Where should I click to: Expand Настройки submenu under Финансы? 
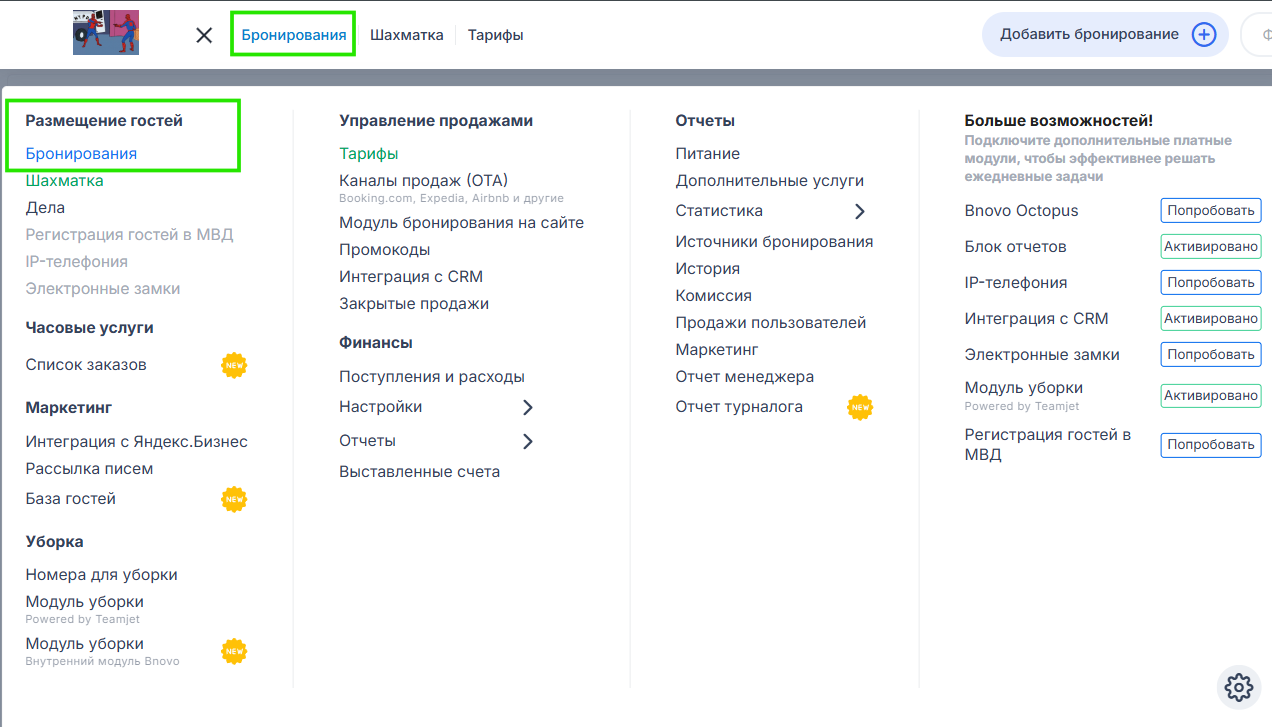tap(528, 407)
